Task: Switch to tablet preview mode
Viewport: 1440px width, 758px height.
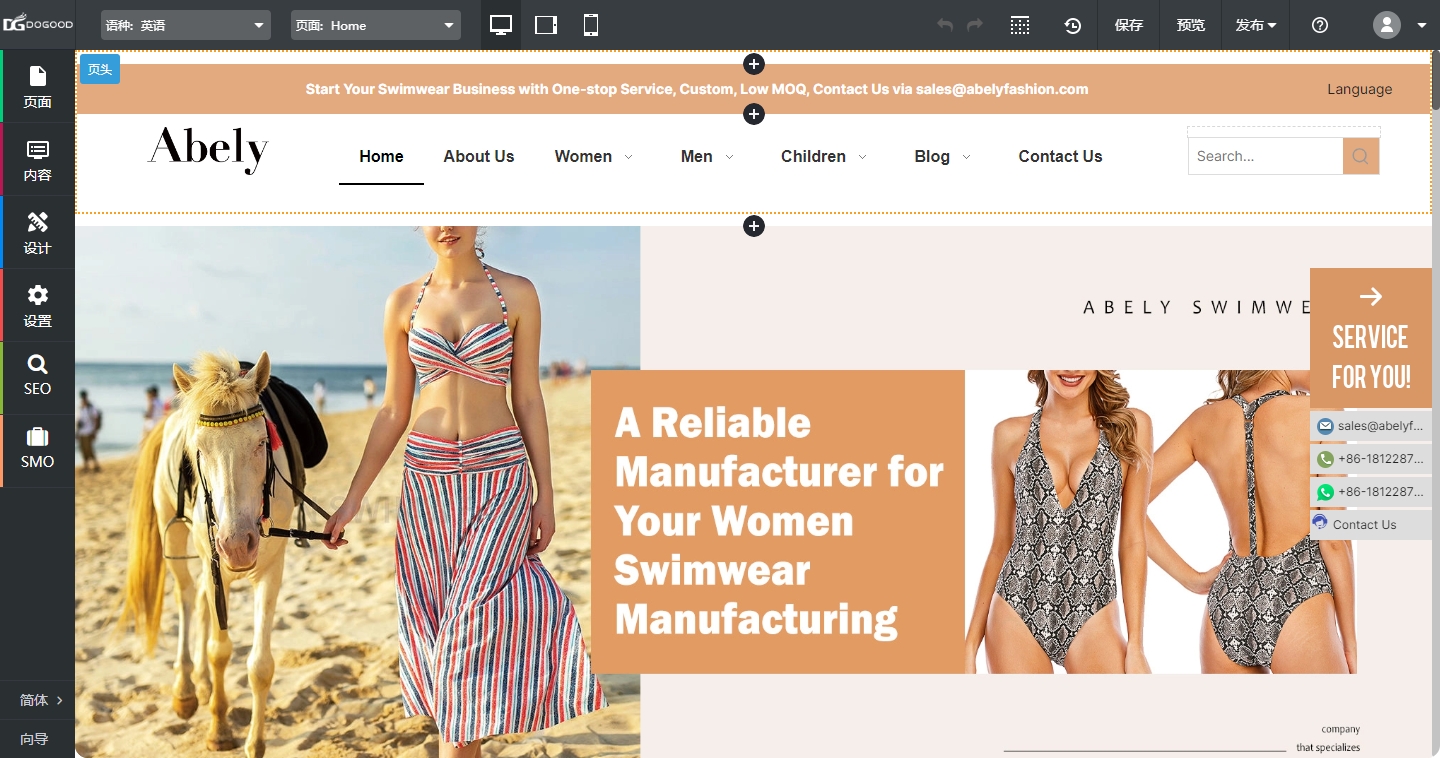Action: [x=546, y=25]
